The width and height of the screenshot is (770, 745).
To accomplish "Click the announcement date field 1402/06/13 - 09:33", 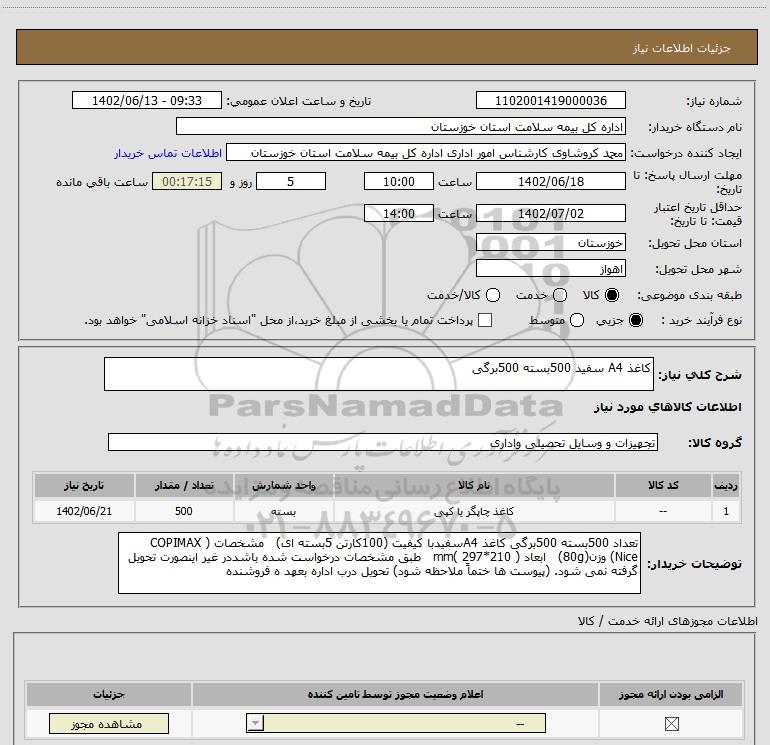I will pyautogui.click(x=147, y=100).
